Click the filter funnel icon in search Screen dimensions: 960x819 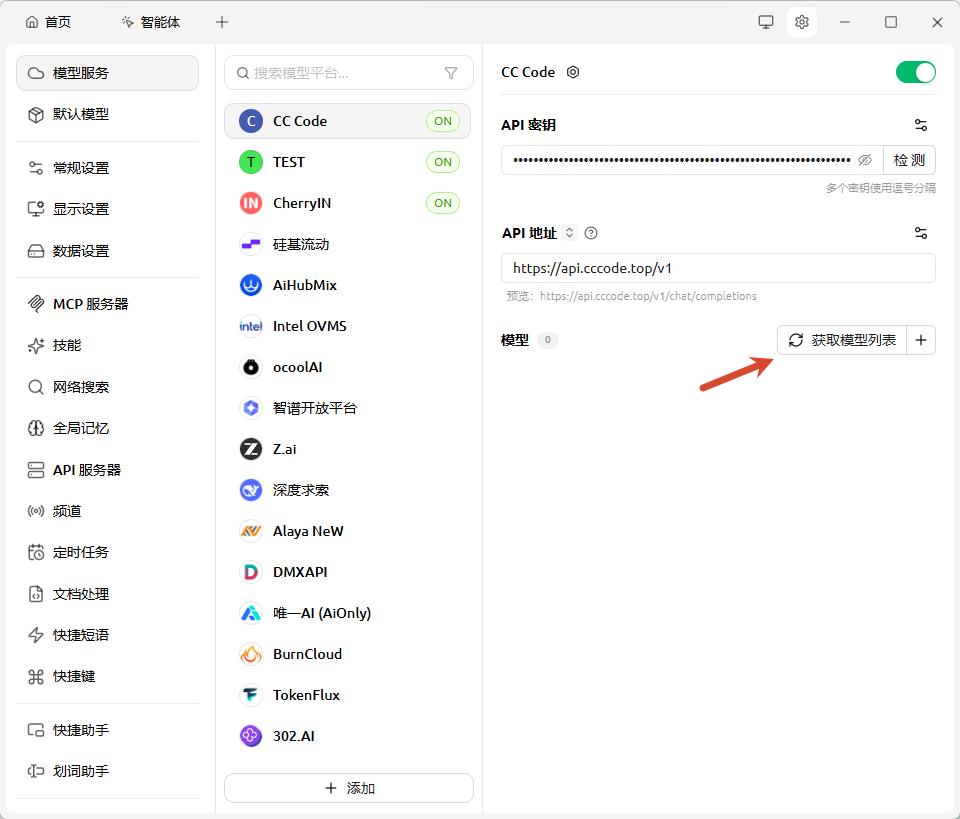click(451, 73)
